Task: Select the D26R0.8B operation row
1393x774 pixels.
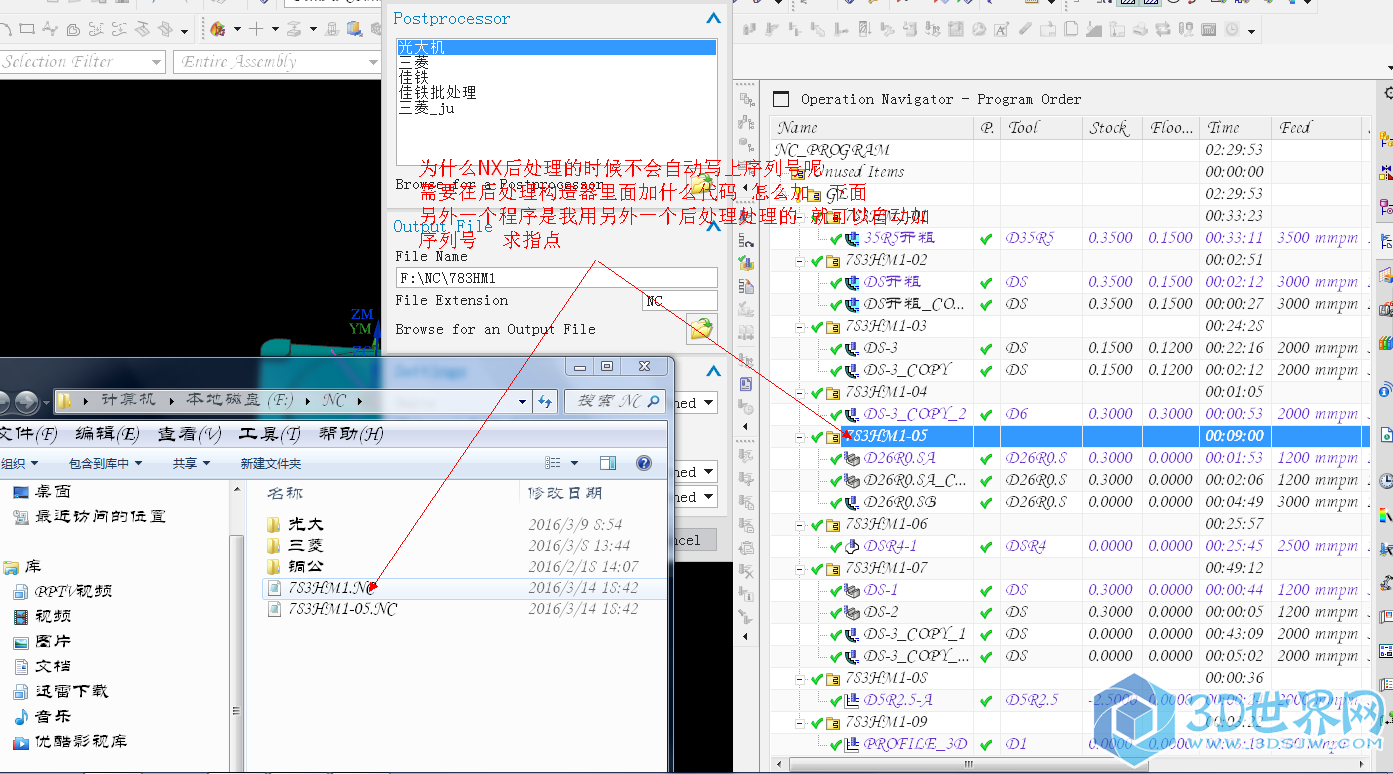Action: pyautogui.click(x=1070, y=502)
